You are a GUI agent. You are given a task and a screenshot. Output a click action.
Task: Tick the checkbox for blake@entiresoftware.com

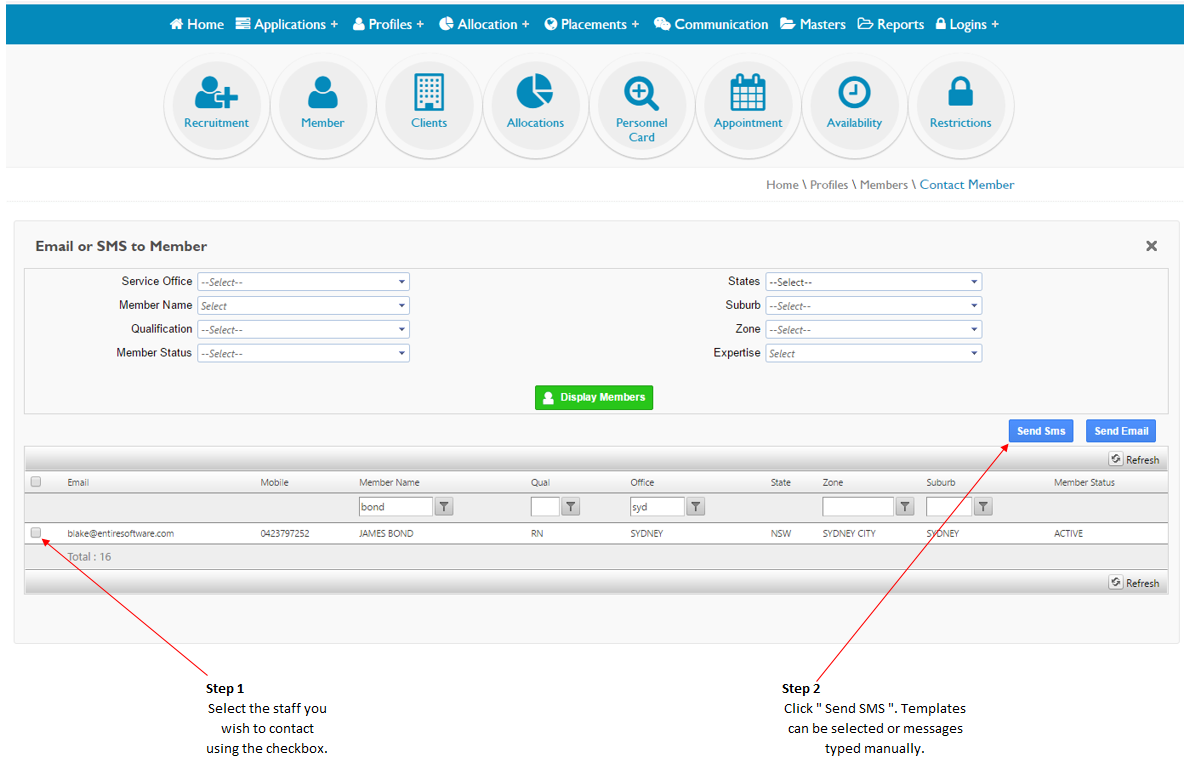[x=36, y=532]
